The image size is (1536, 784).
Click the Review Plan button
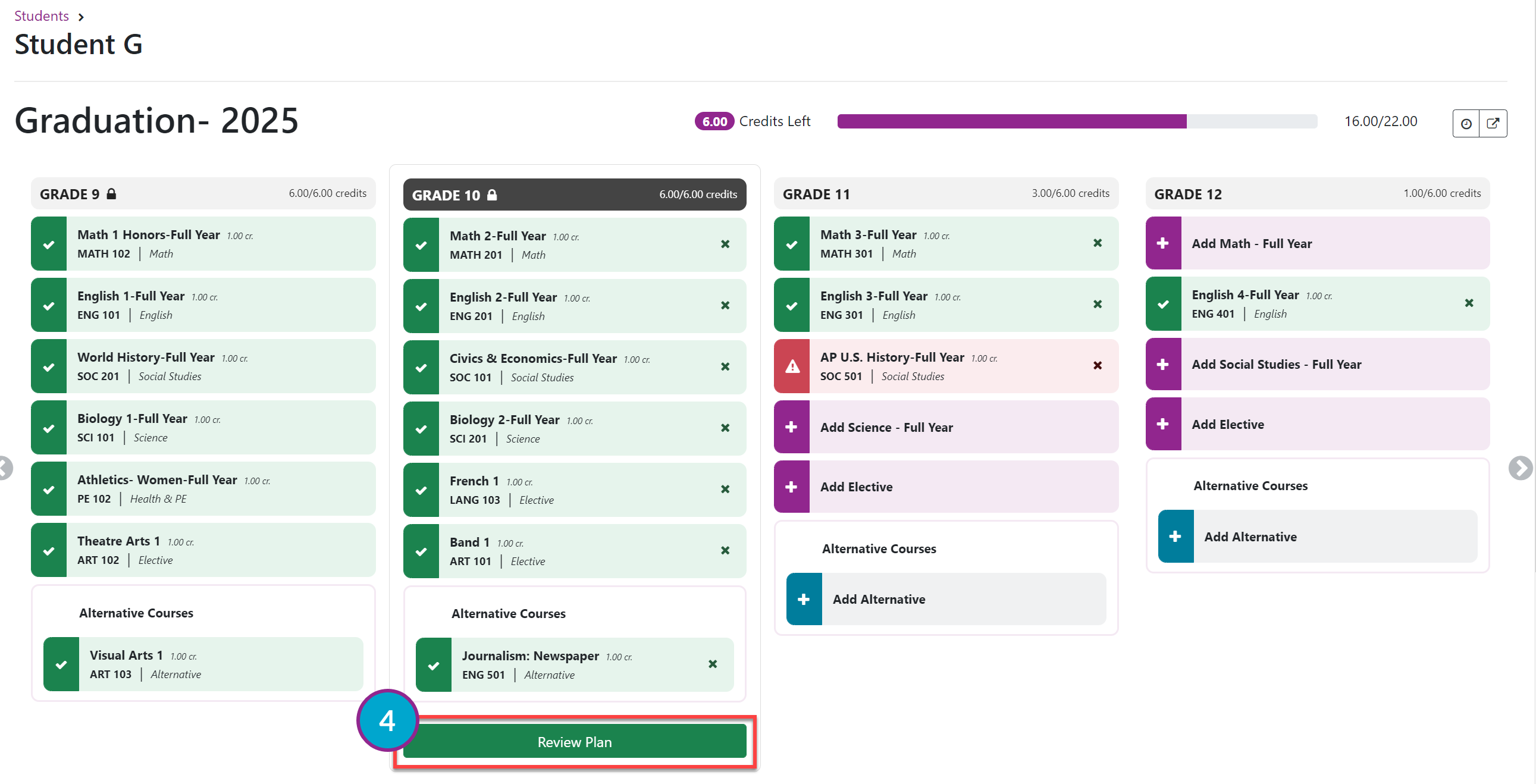(x=574, y=742)
